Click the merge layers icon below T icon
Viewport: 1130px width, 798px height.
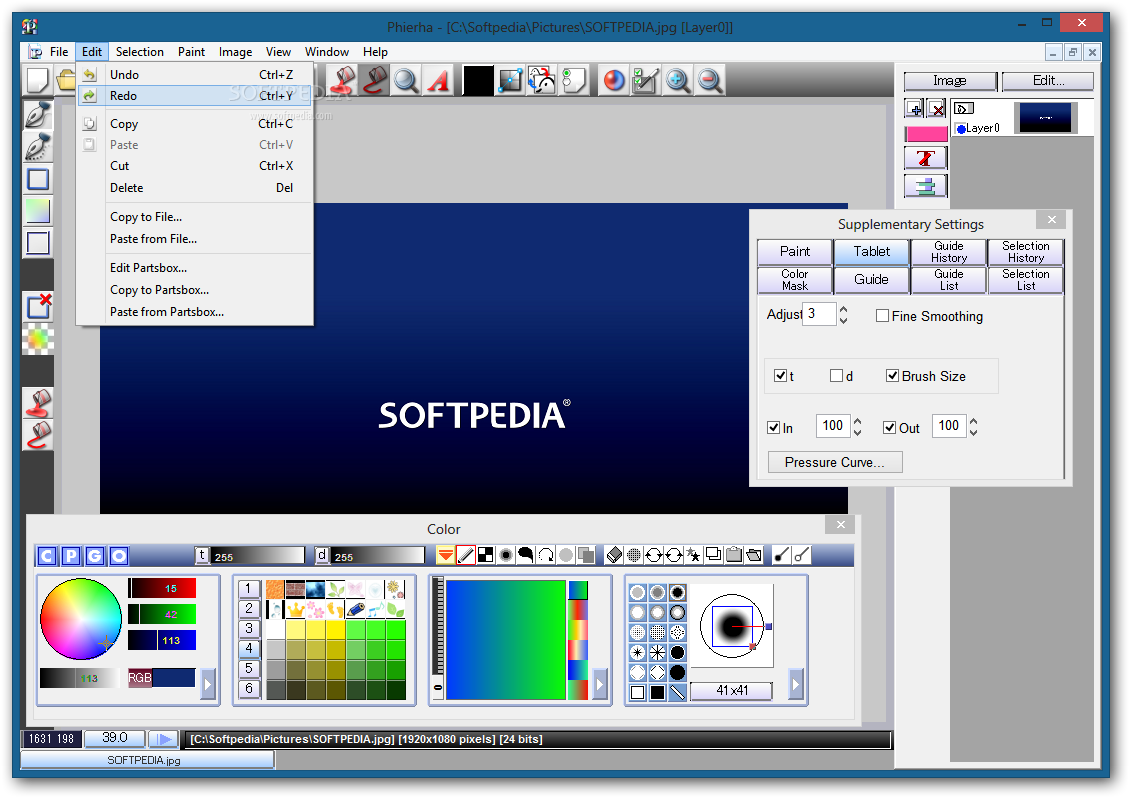(926, 186)
